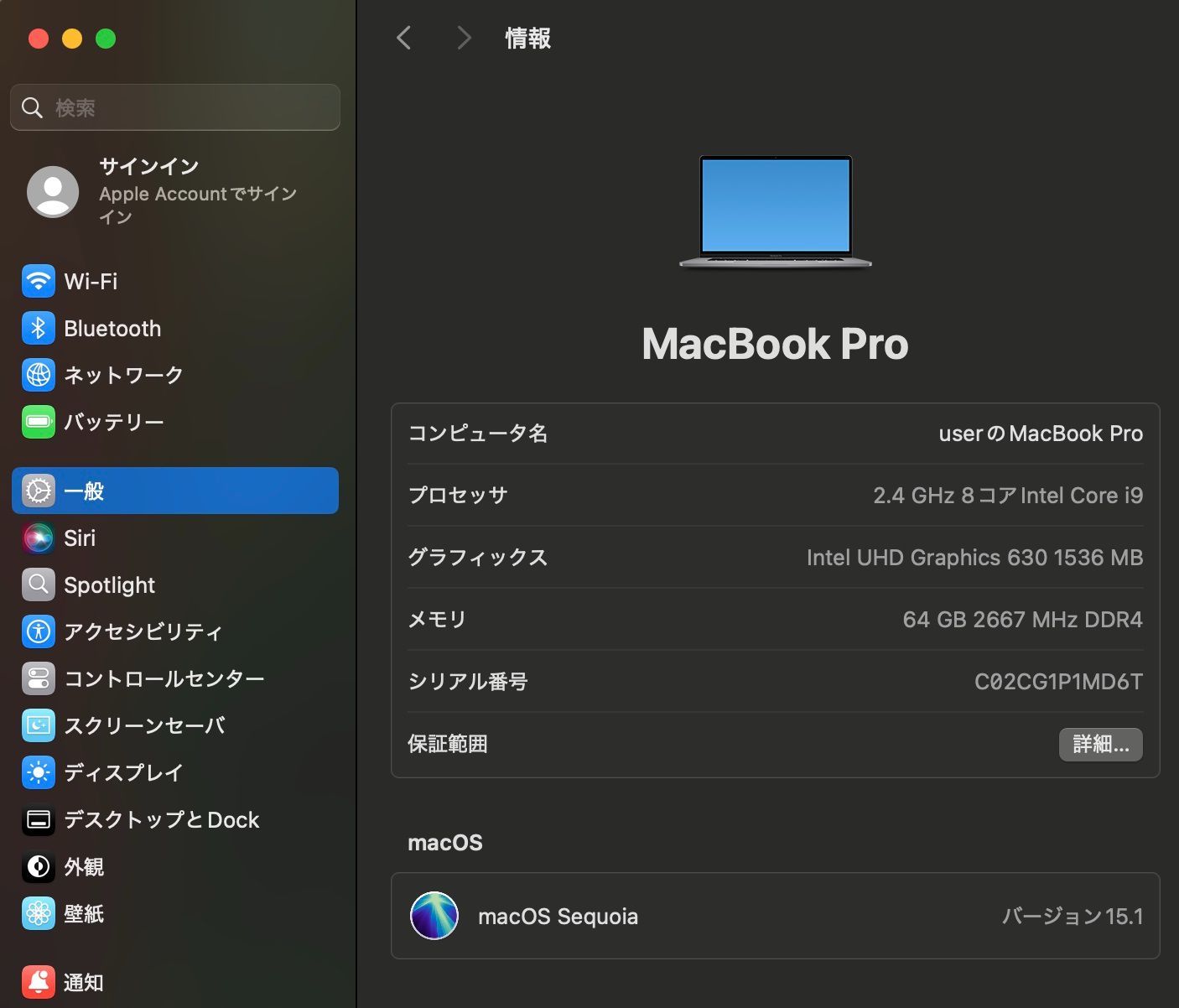The height and width of the screenshot is (1008, 1179).
Task: Click the 保証範囲 label
Action: click(448, 744)
